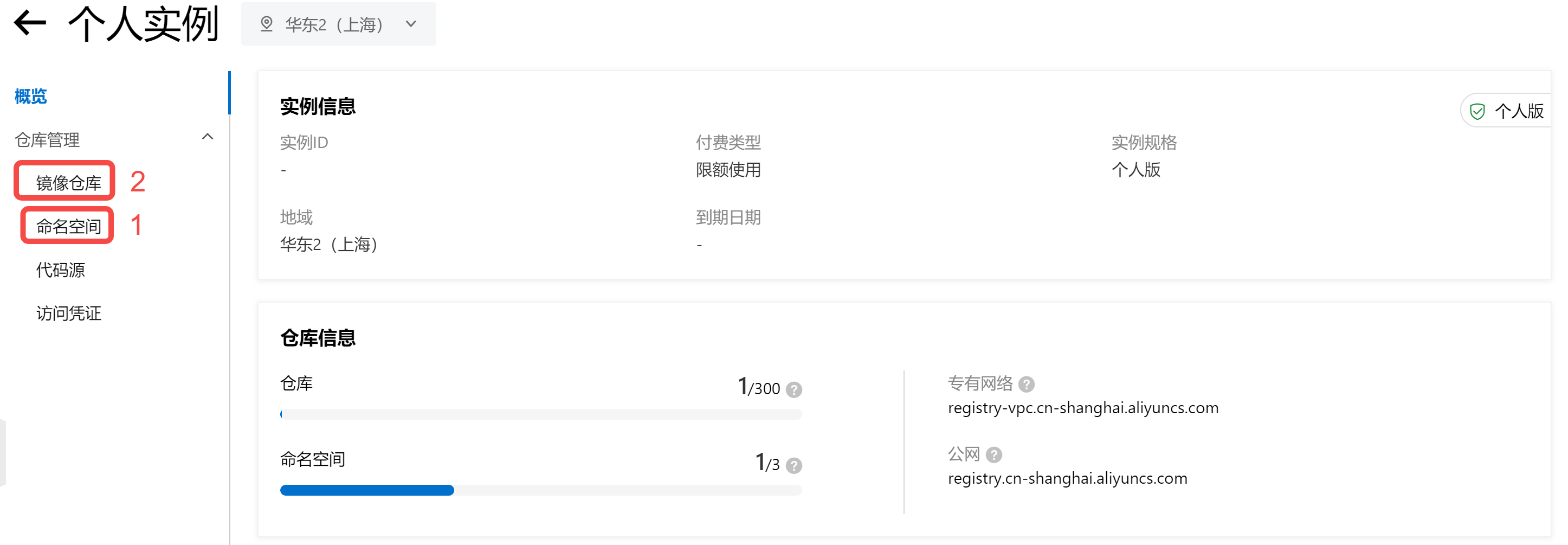Click the location pin icon in region selector
This screenshot has height=545, width=1568.
tap(266, 24)
